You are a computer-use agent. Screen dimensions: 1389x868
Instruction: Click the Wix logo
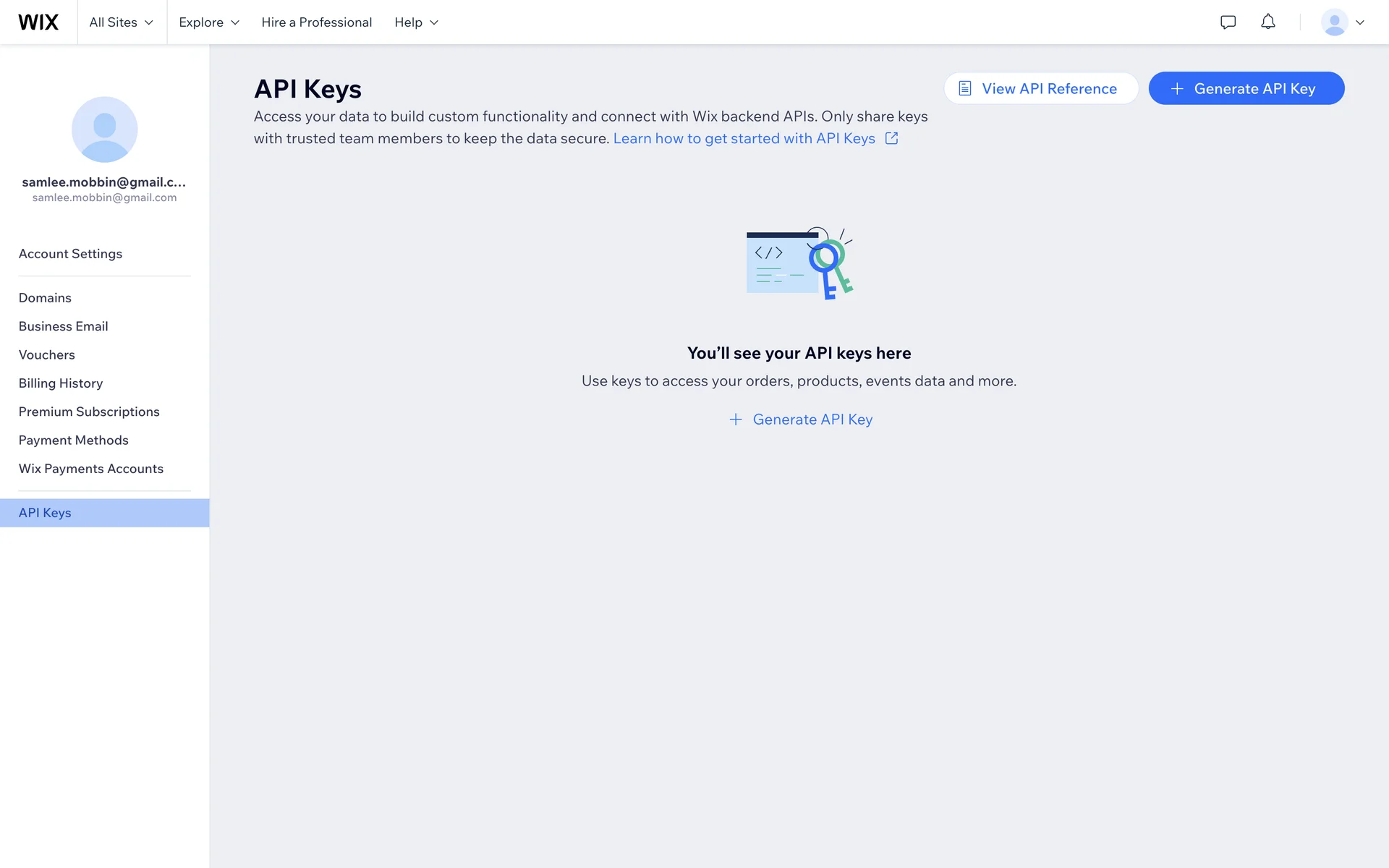tap(38, 22)
